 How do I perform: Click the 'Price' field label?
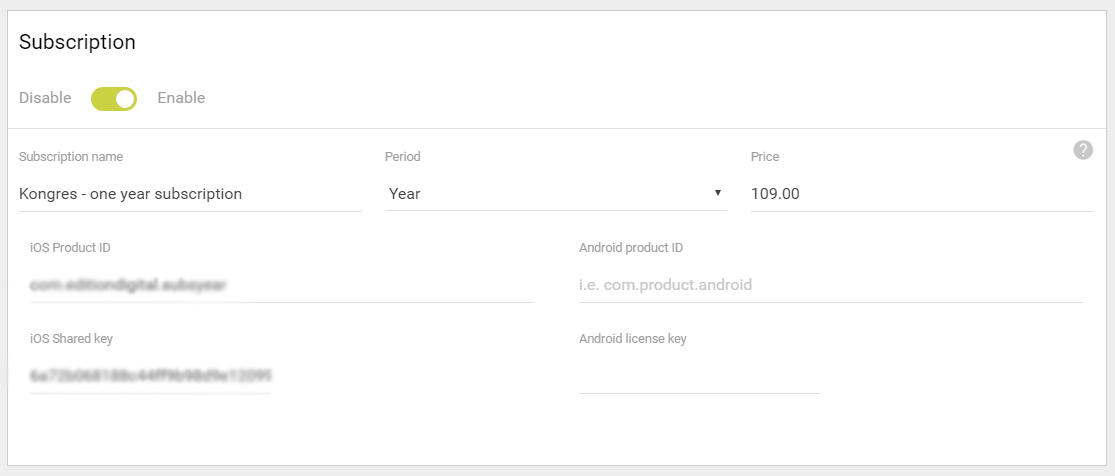[x=765, y=157]
